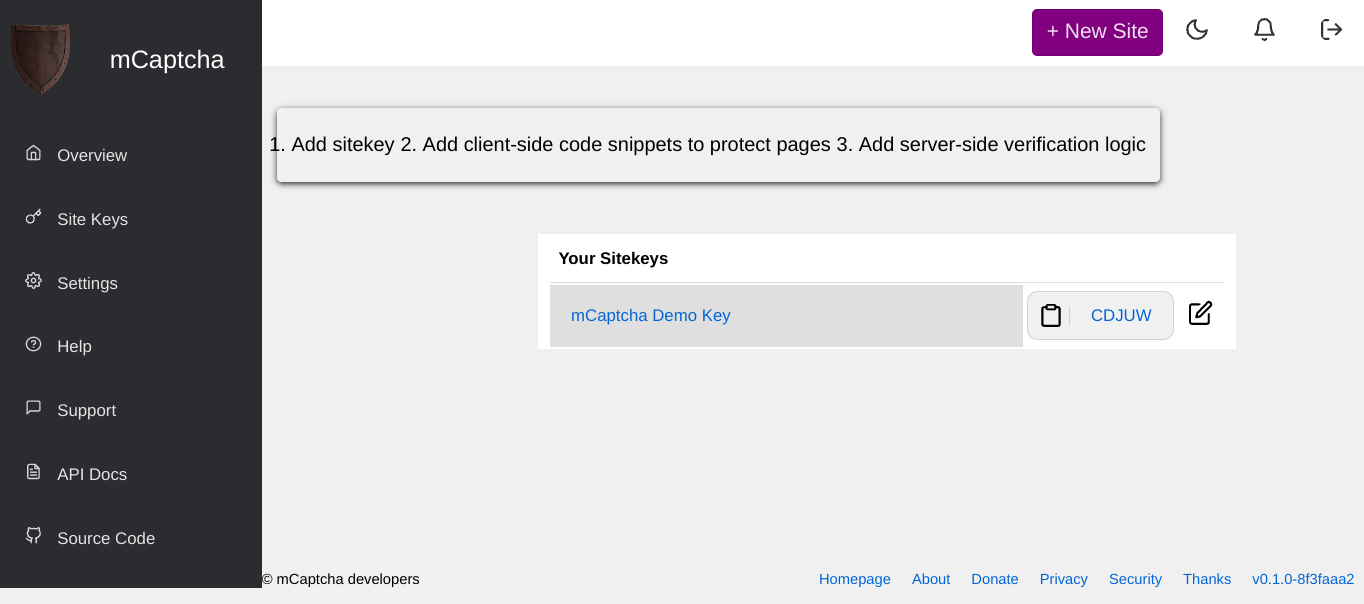This screenshot has width=1364, height=604.
Task: Click the + New Site button
Action: pos(1097,32)
